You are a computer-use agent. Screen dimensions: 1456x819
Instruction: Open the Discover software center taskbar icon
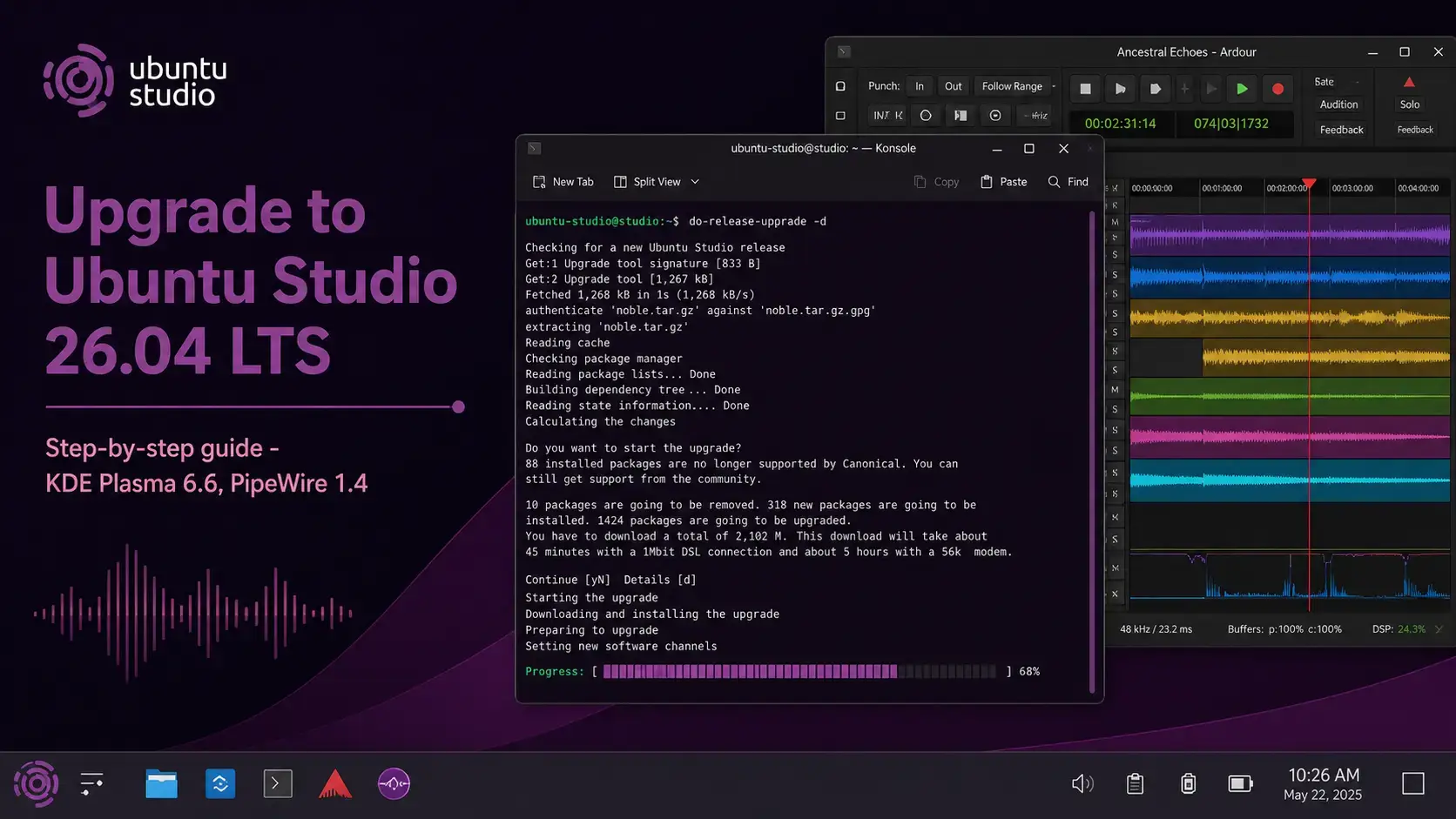coord(220,783)
